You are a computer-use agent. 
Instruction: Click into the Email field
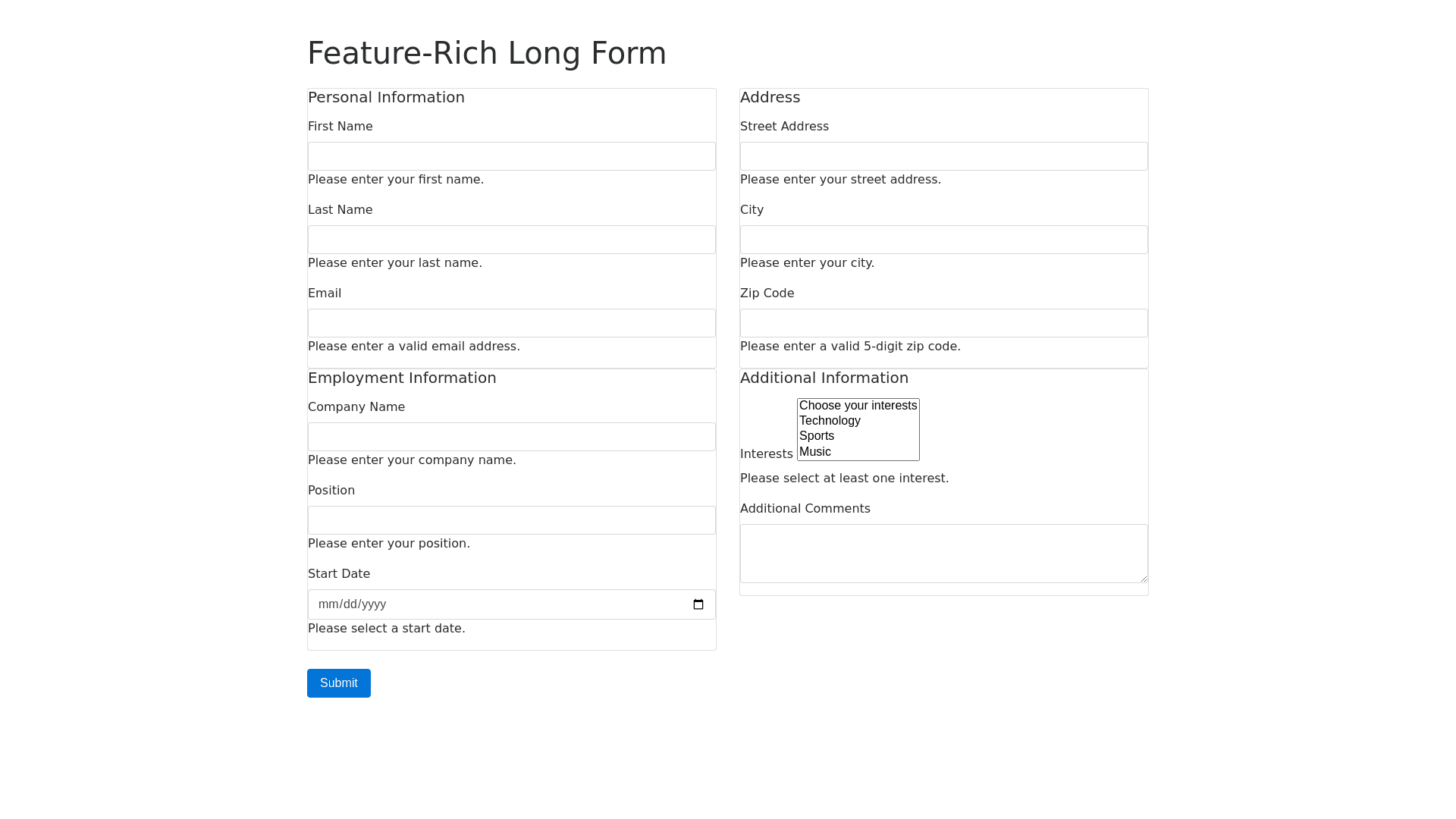[512, 323]
